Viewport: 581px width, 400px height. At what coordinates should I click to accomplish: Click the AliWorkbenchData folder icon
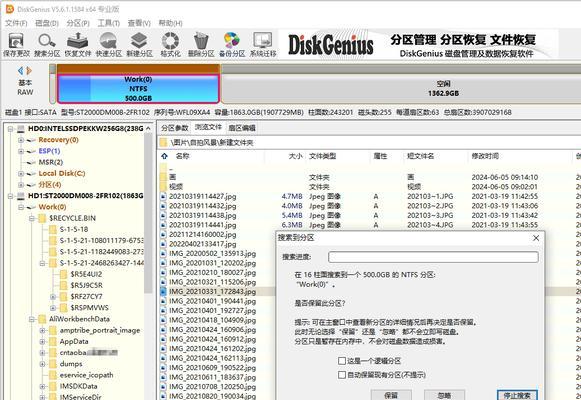pyautogui.click(x=42, y=319)
